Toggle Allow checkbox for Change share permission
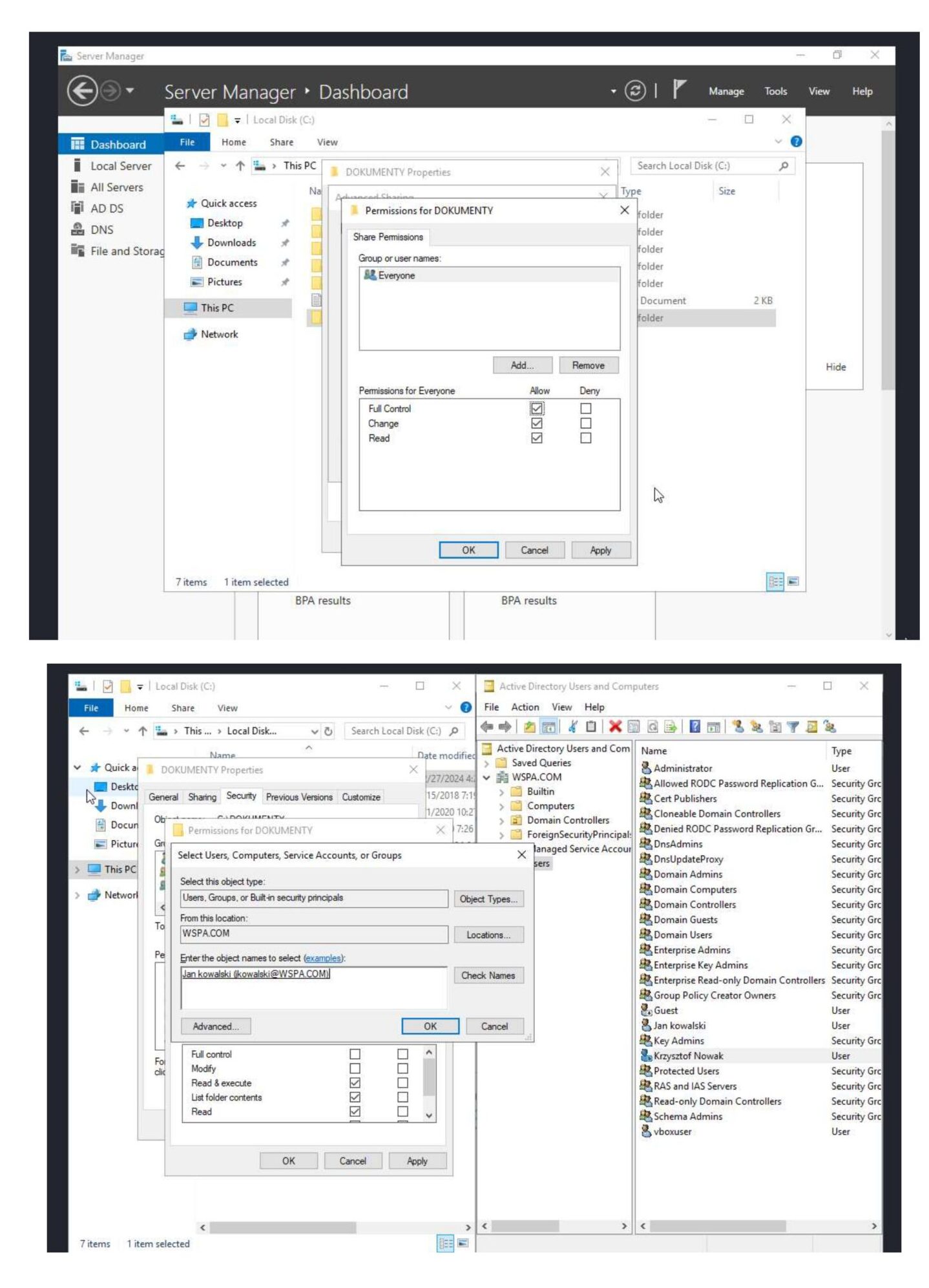Image resolution: width=929 pixels, height=1288 pixels. point(536,423)
